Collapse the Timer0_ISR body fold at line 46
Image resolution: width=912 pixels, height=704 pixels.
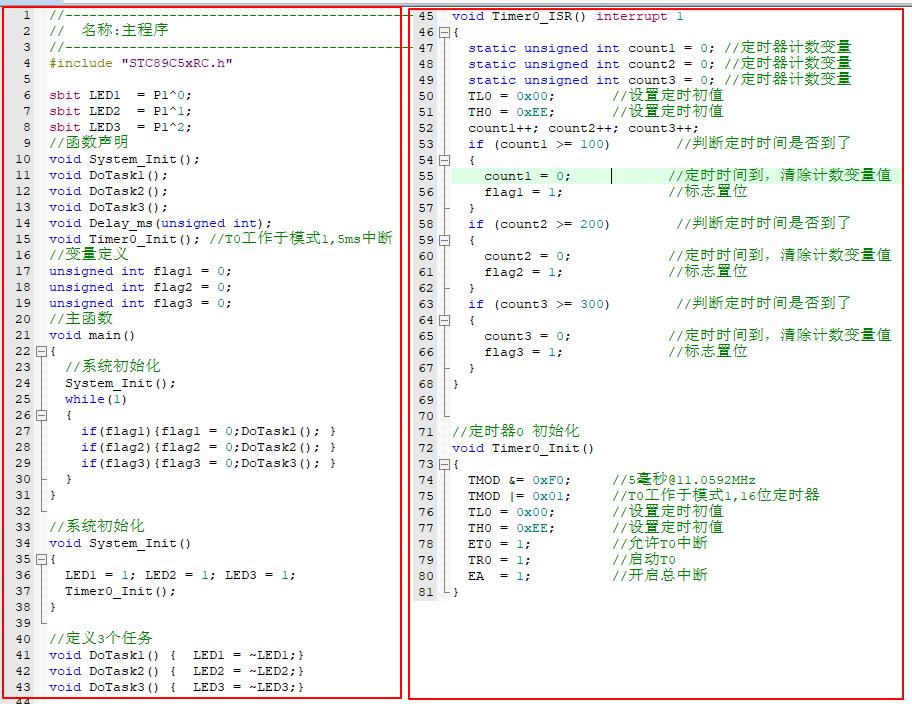[x=444, y=33]
